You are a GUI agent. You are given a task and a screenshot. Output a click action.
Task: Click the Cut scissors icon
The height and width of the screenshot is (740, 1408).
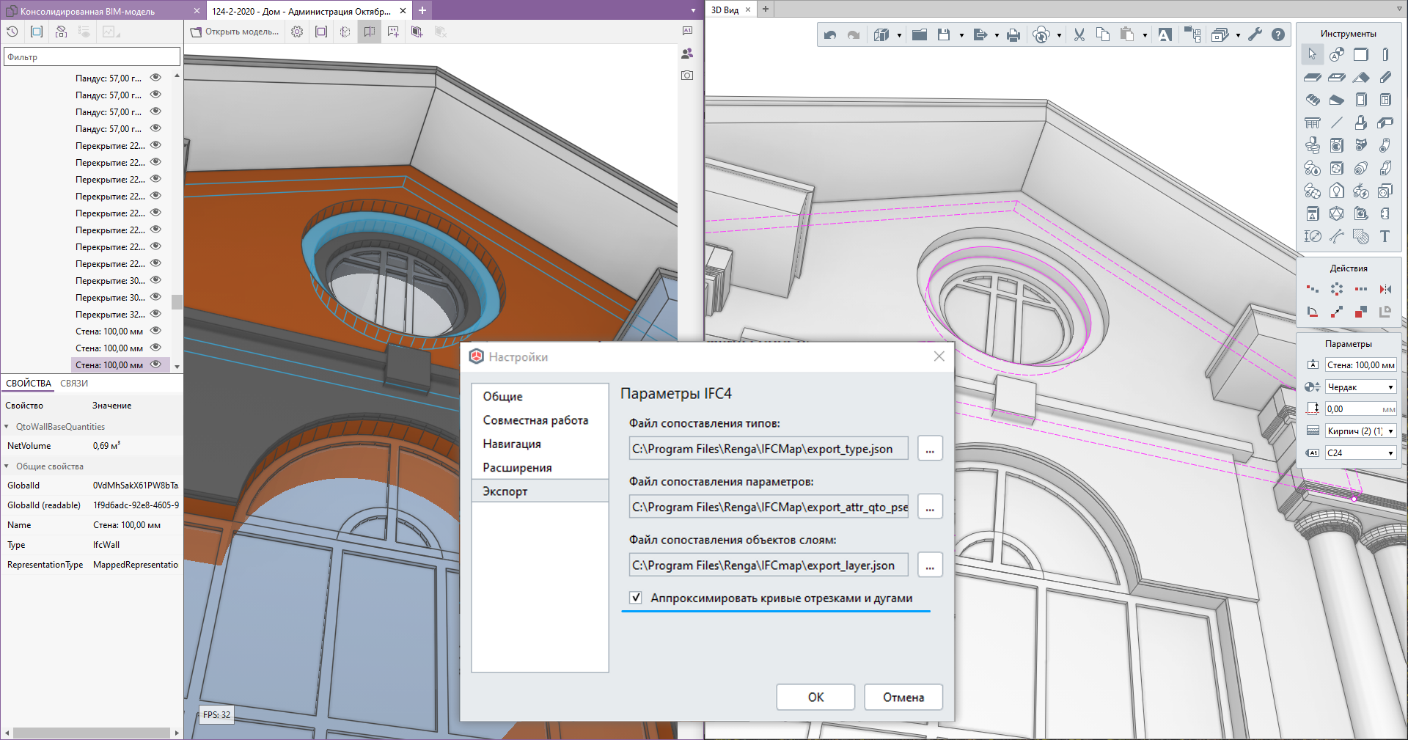pyautogui.click(x=1079, y=35)
